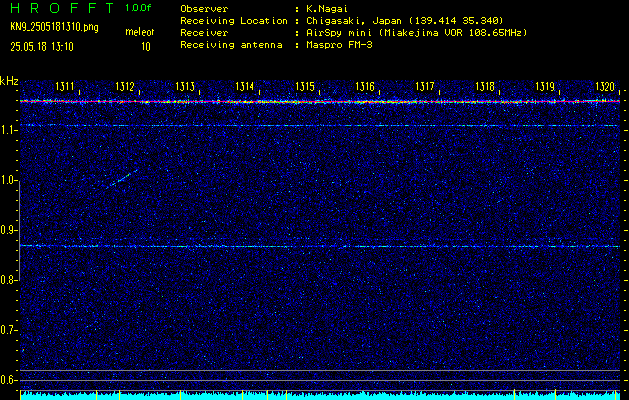This screenshot has height=400, width=629.
Task: Click the red carrier line at top of spectrogram
Action: pos(320,102)
